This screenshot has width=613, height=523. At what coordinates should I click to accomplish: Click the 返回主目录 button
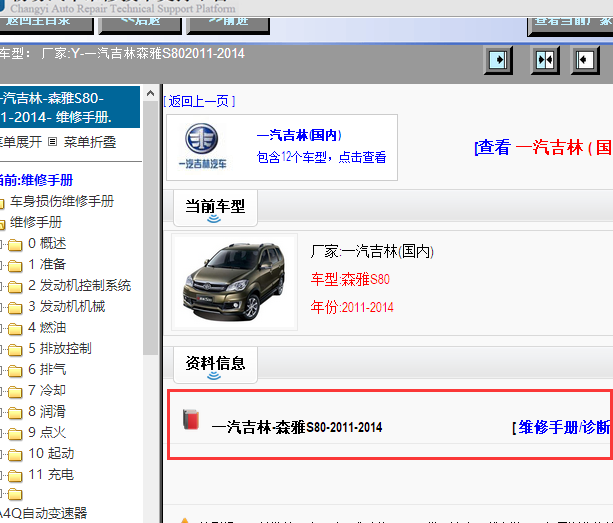pos(47,25)
